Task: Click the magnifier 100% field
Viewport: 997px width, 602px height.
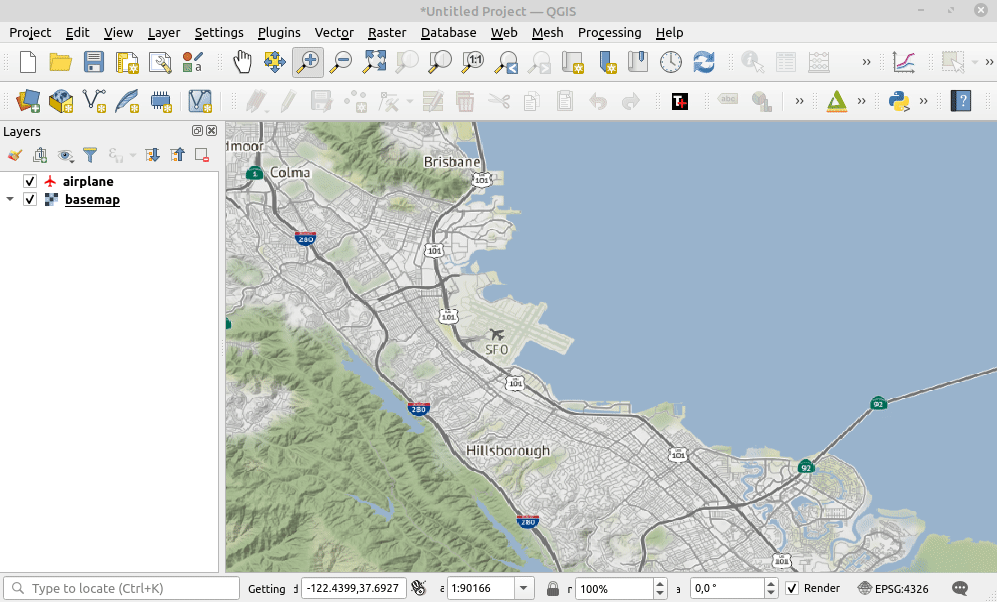Action: pyautogui.click(x=614, y=589)
